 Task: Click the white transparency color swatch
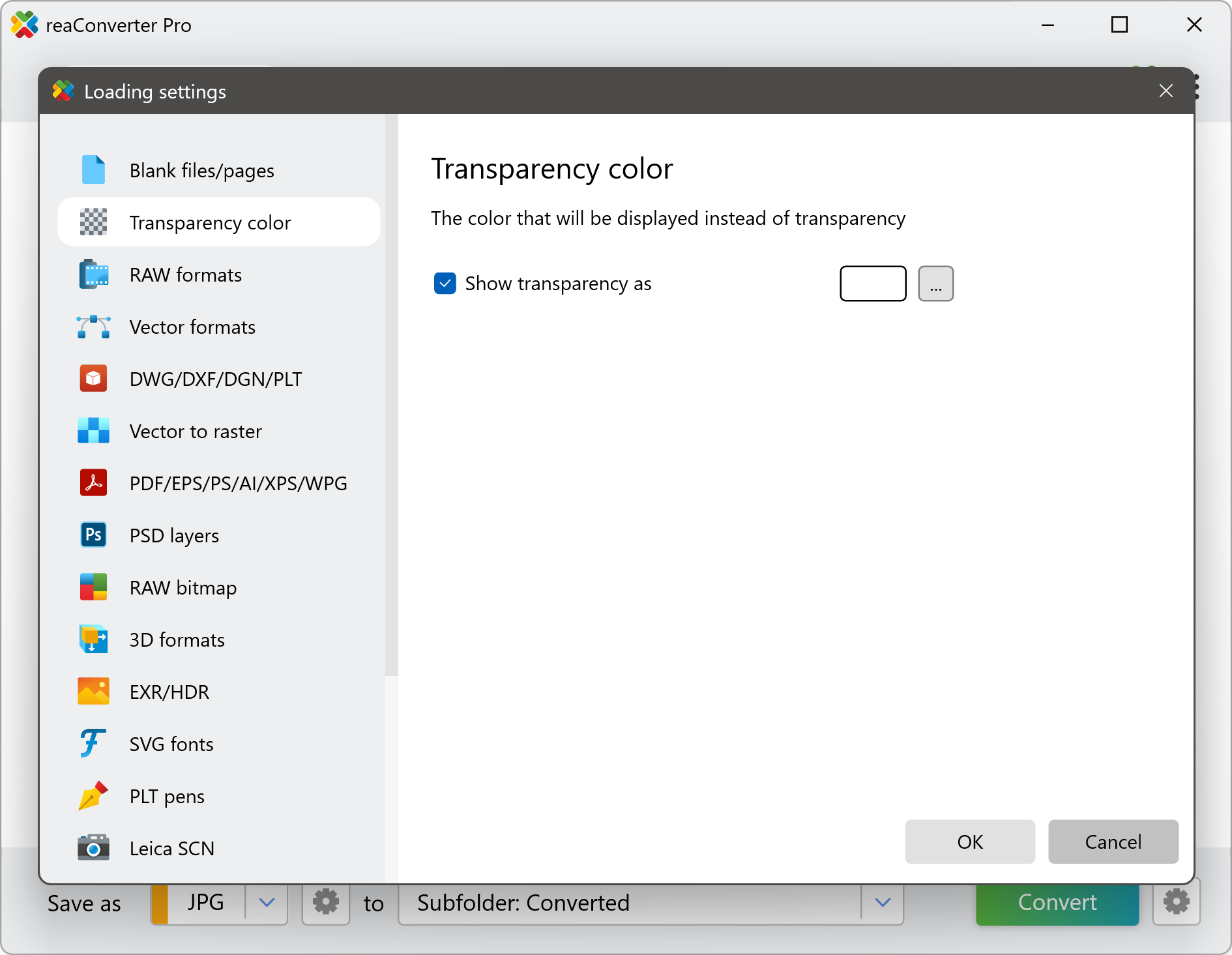point(873,284)
